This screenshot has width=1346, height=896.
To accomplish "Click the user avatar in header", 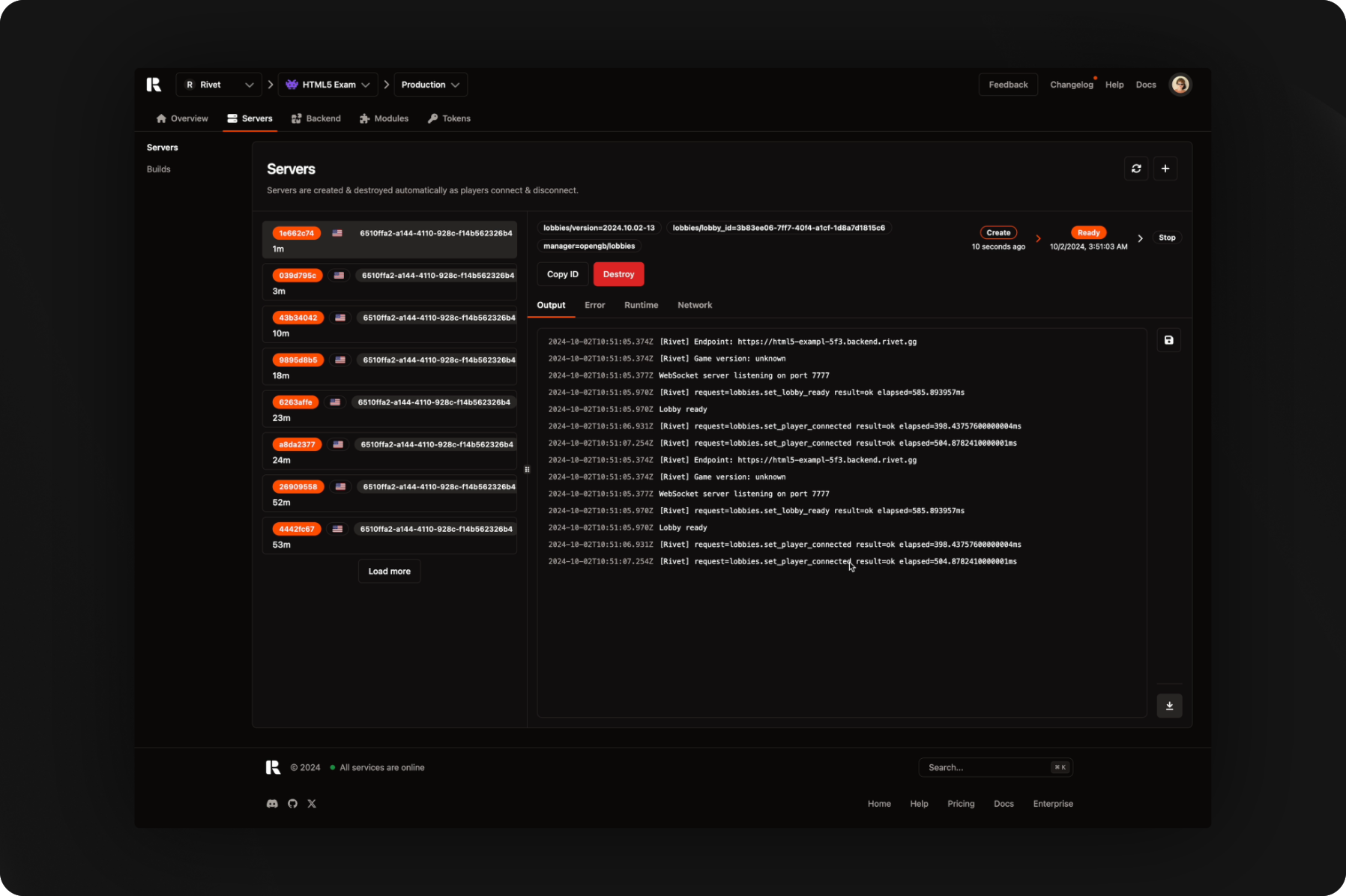I will click(x=1180, y=85).
